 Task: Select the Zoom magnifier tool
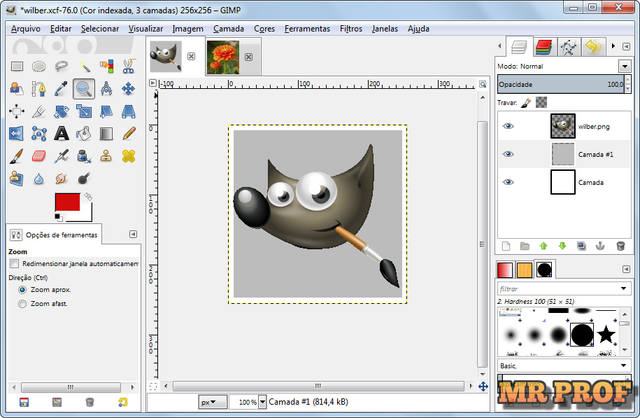[x=84, y=89]
